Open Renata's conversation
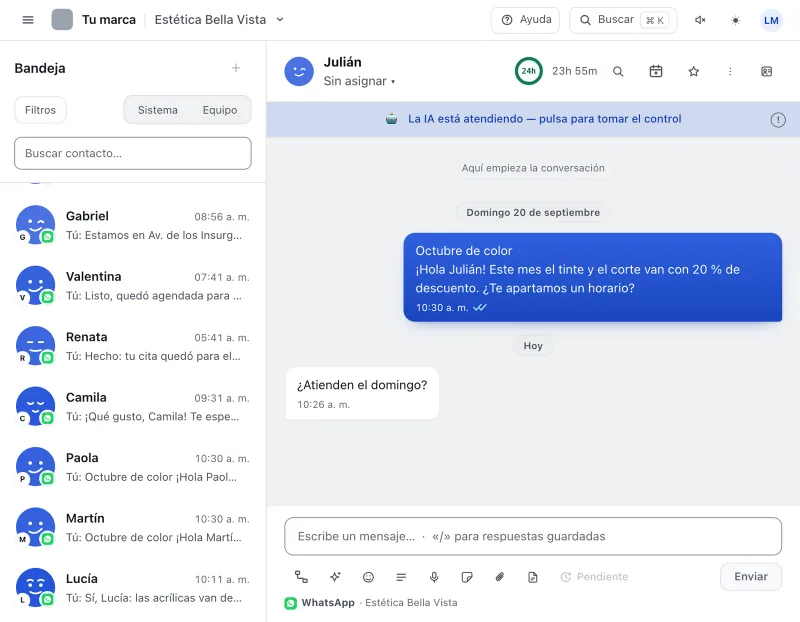Image resolution: width=800 pixels, height=622 pixels. click(x=133, y=346)
